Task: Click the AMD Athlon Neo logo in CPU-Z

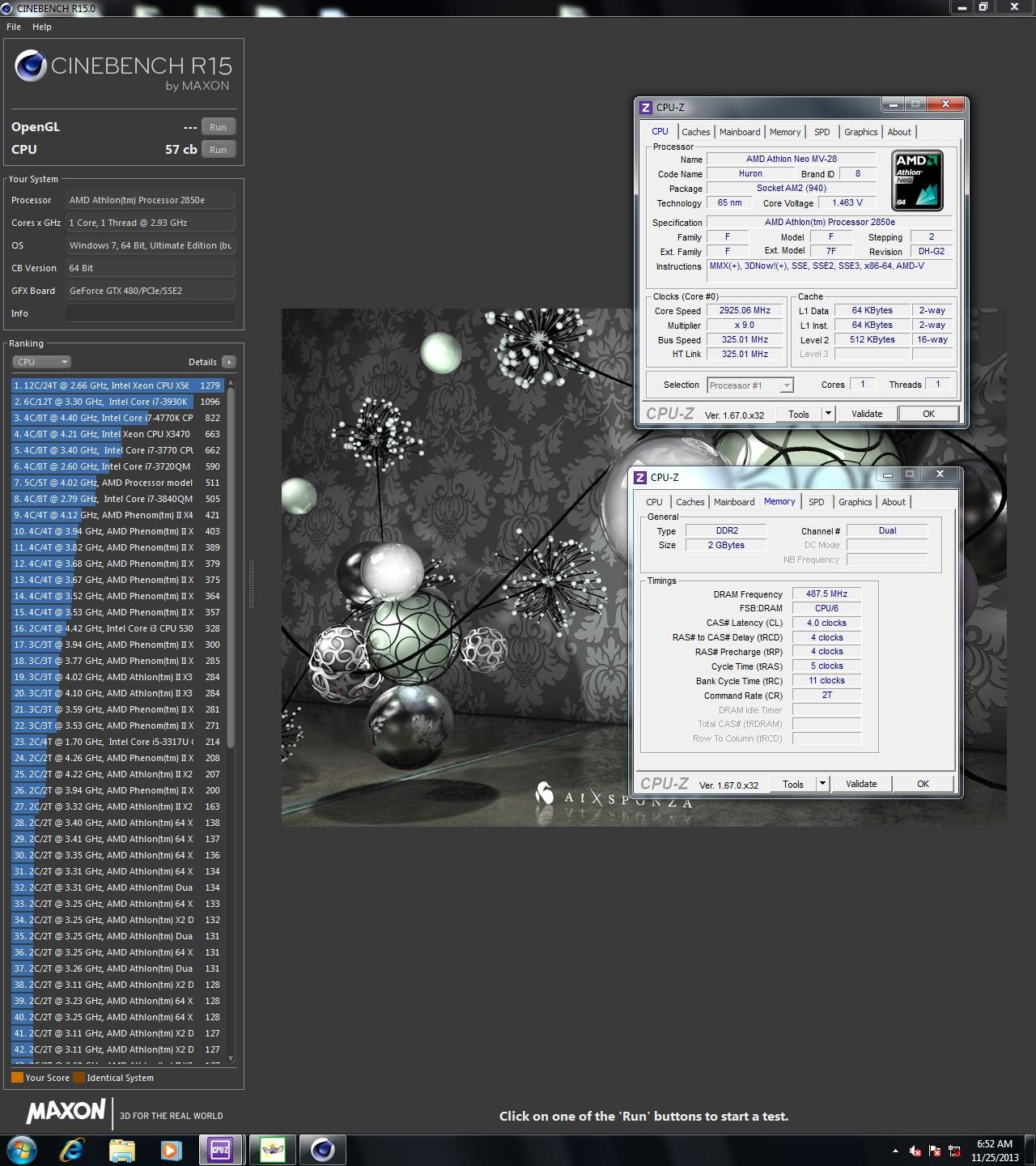Action: point(917,180)
